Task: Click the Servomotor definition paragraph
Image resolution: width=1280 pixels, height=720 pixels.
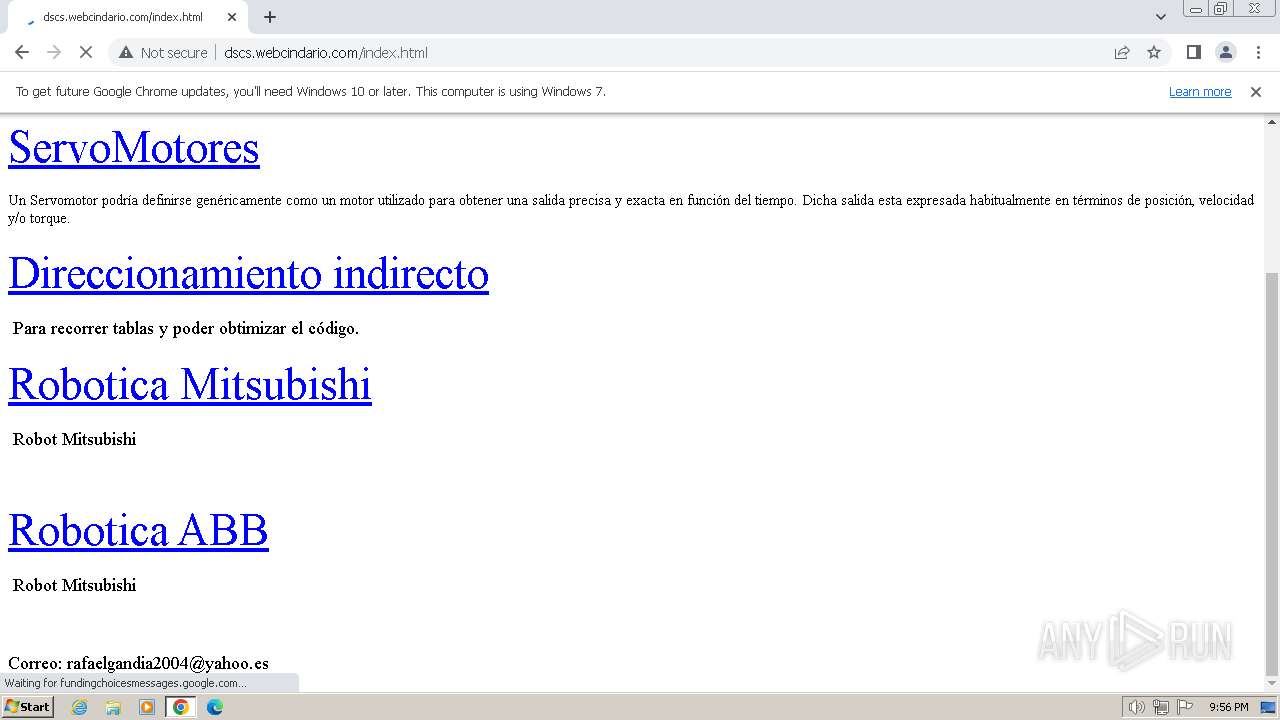Action: (631, 209)
